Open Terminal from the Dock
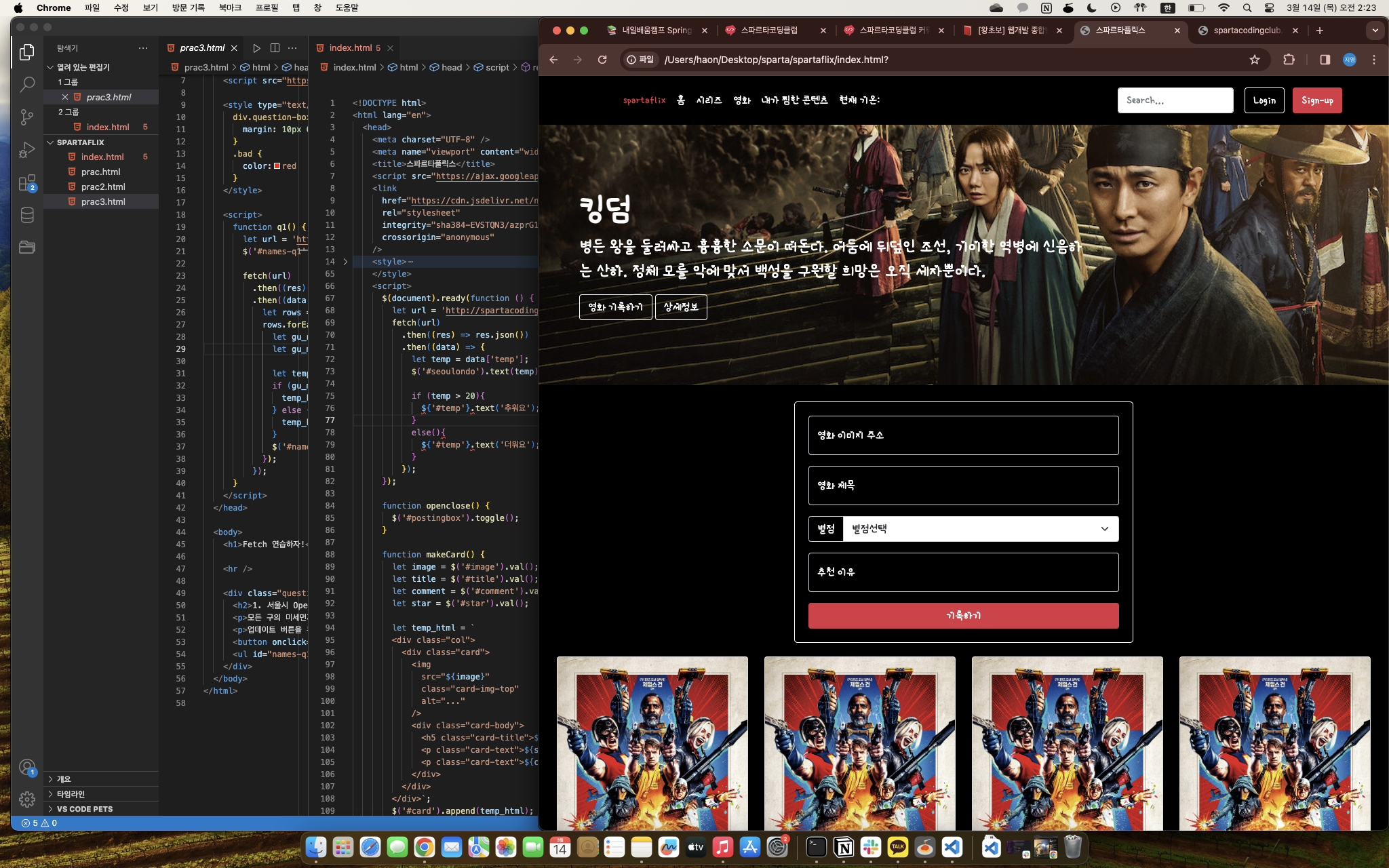 817,847
